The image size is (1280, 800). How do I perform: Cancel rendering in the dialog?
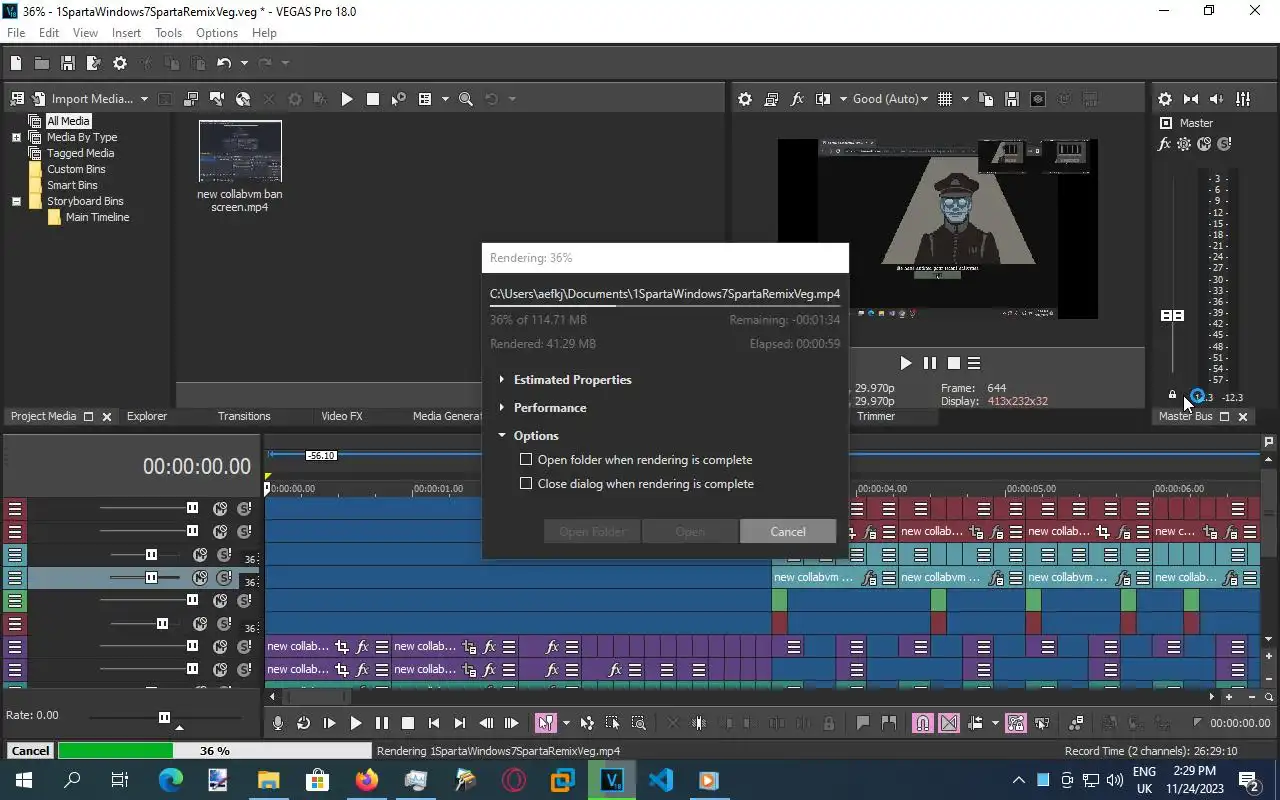tap(788, 531)
